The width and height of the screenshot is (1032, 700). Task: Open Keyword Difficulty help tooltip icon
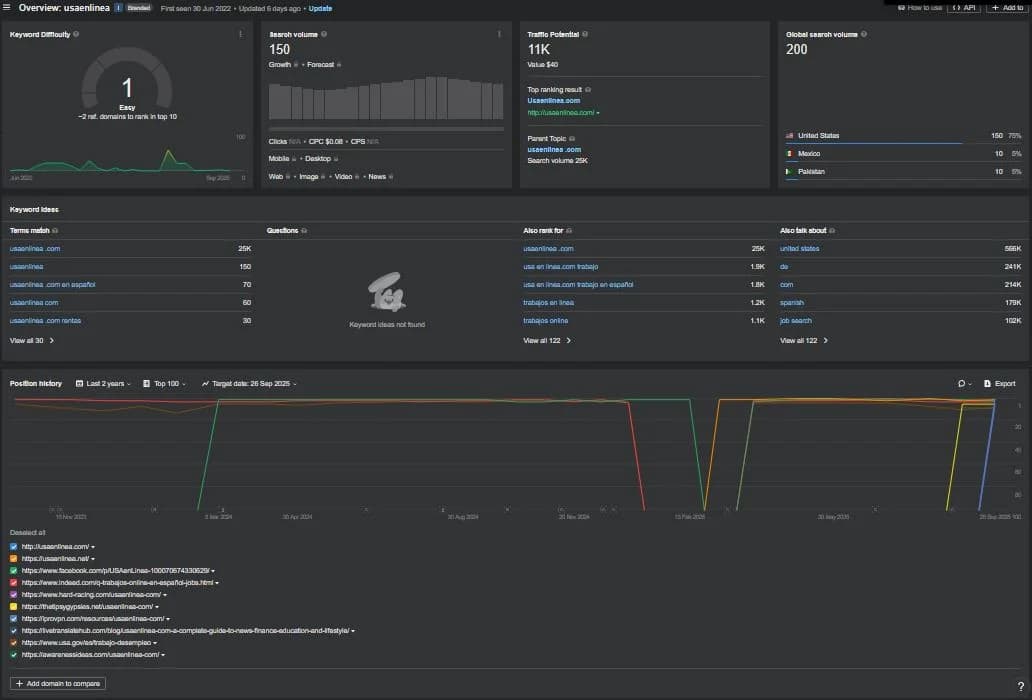click(x=76, y=34)
